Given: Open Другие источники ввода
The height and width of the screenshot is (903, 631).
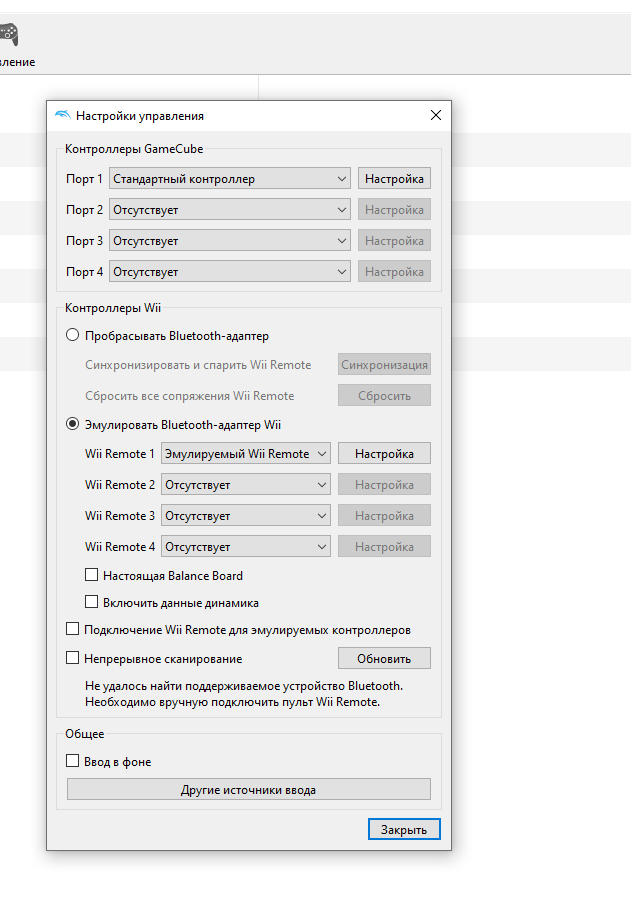Looking at the screenshot, I should coord(249,790).
